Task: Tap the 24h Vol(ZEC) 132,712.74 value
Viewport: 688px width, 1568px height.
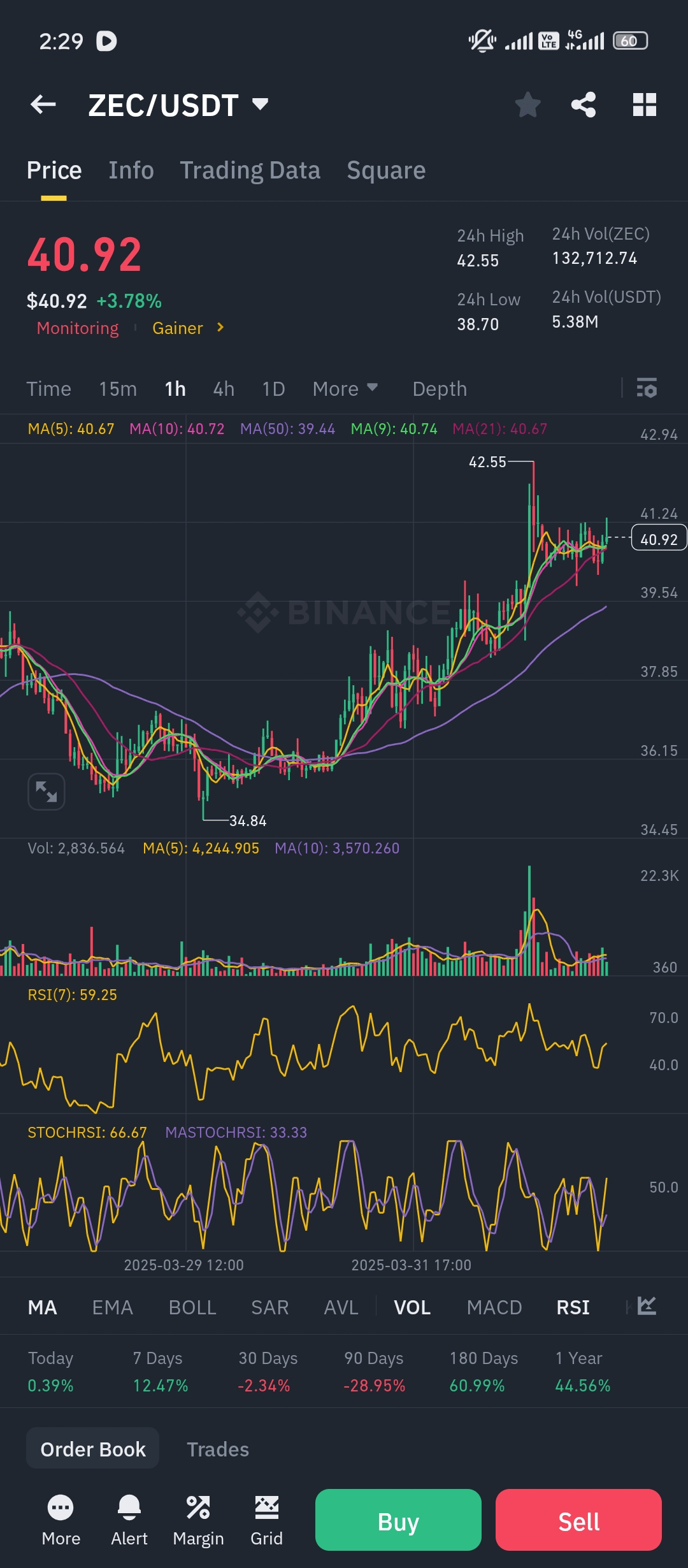Action: tap(594, 258)
